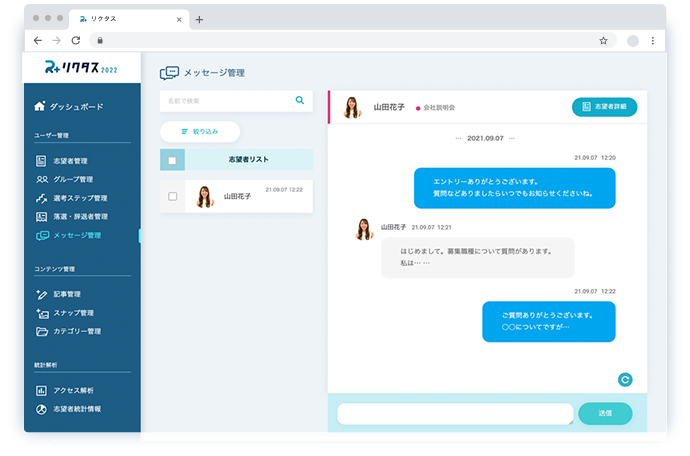Viewport: 690px width, 456px height.
Task: Click the refresh chat icon
Action: pyautogui.click(x=625, y=379)
